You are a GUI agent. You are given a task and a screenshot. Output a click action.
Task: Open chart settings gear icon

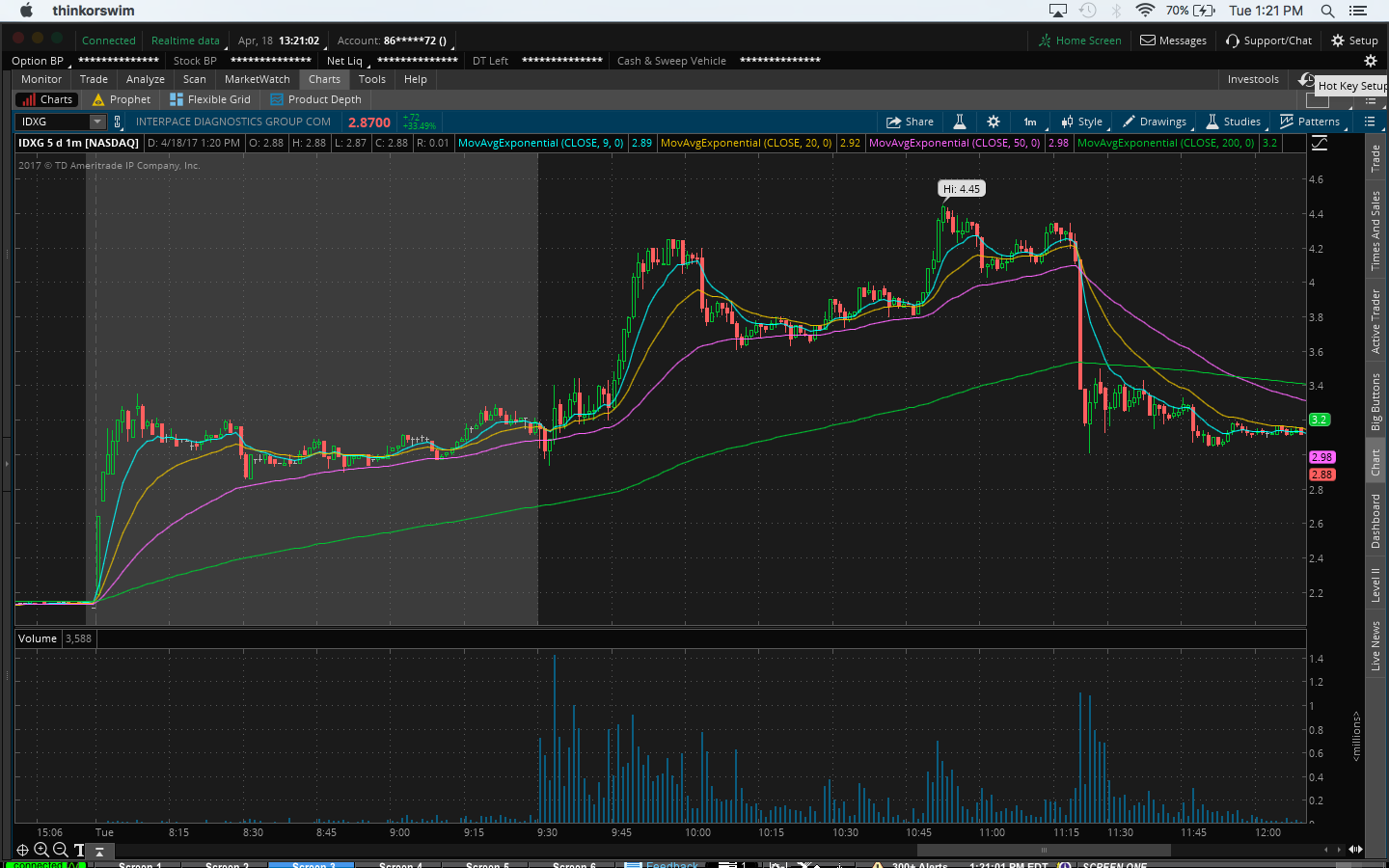click(994, 122)
